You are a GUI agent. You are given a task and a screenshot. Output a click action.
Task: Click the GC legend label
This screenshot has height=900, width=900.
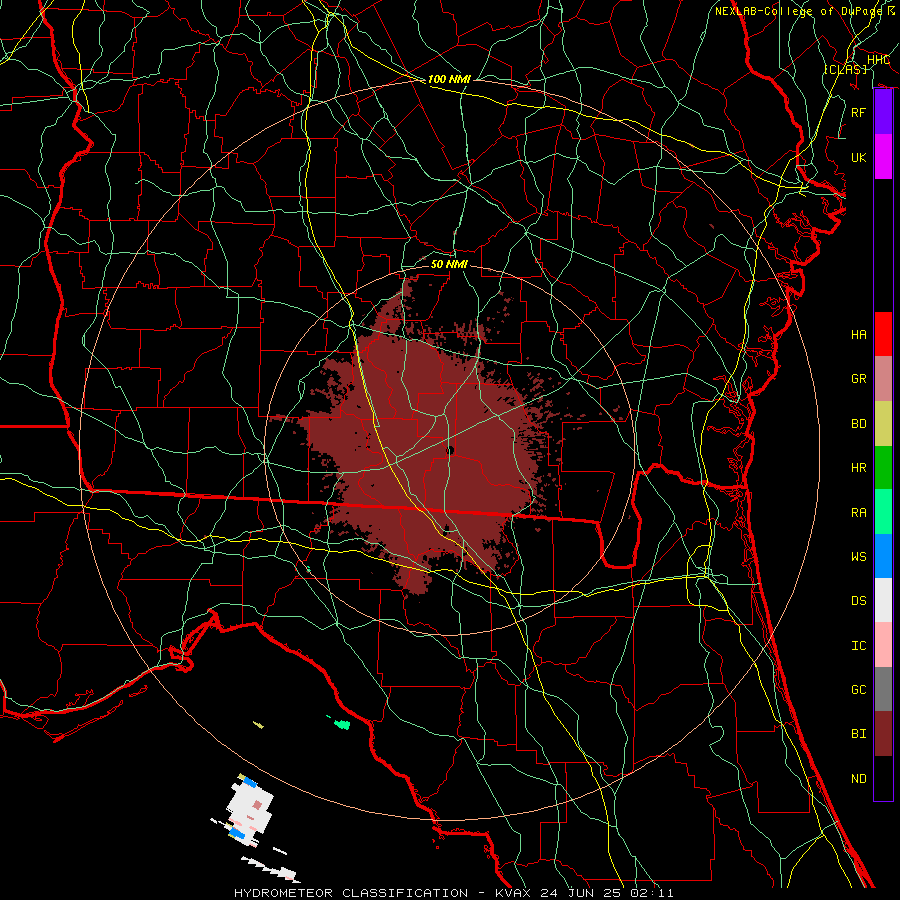pyautogui.click(x=859, y=689)
